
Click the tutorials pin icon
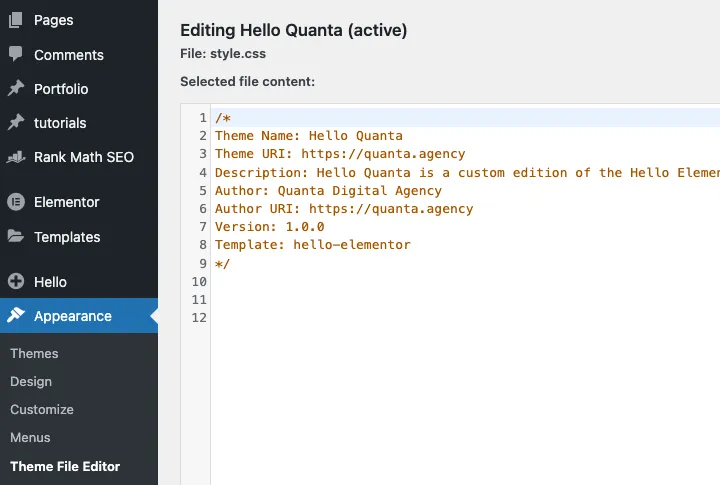tap(16, 123)
